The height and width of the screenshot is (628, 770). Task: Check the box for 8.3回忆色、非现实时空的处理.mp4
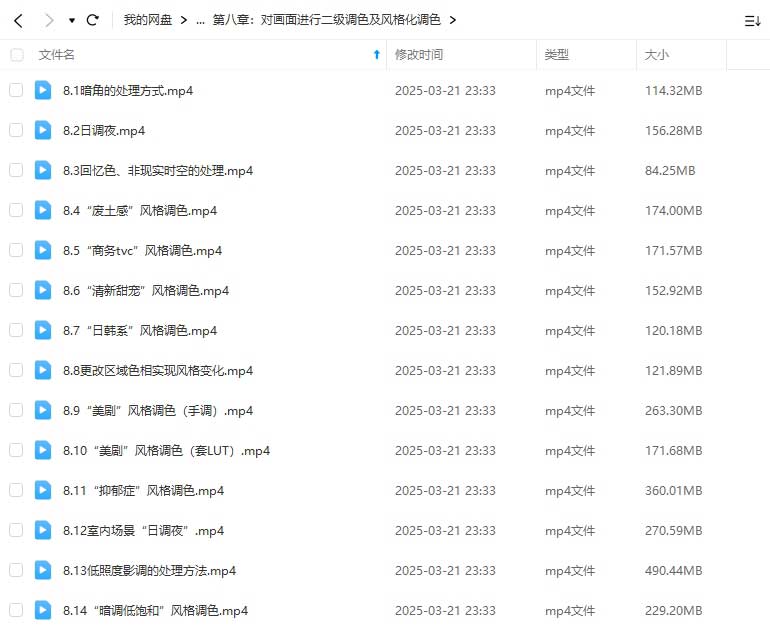click(x=16, y=170)
